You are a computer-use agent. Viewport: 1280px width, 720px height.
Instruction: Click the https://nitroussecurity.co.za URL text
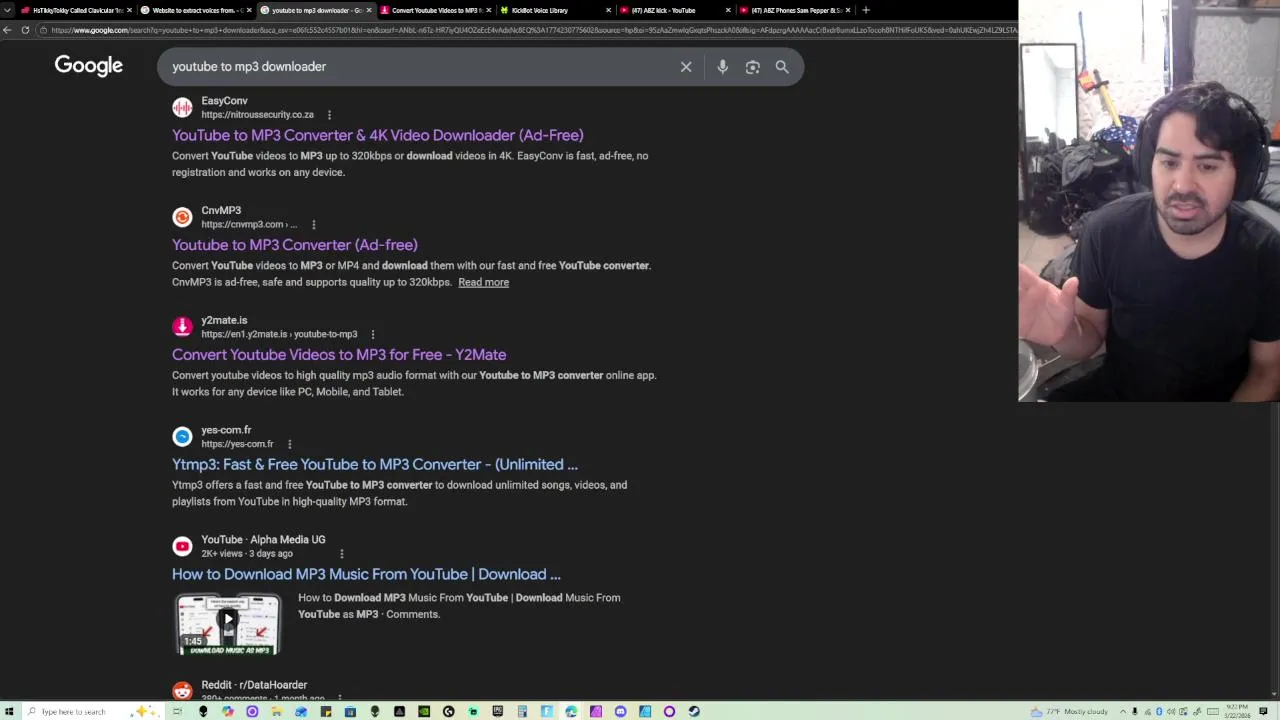257,115
